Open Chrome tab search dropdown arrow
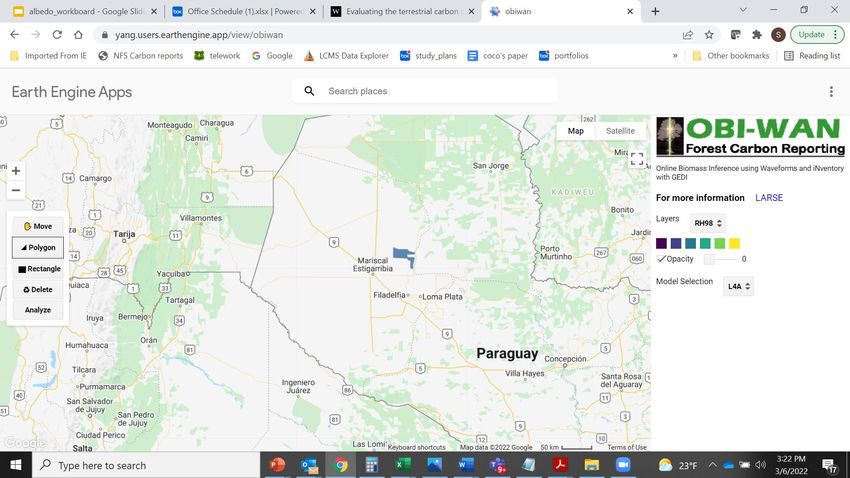 743,10
